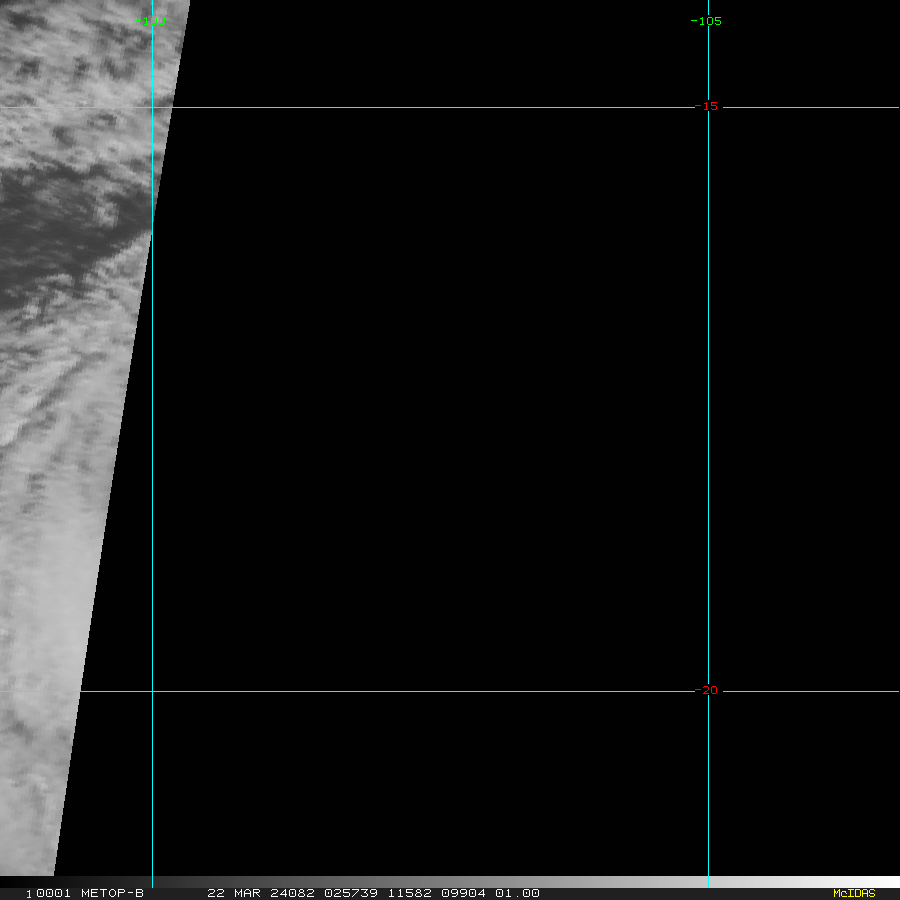Click grid intersection of -105 and -15
Viewport: 900px width, 900px height.
[708, 107]
